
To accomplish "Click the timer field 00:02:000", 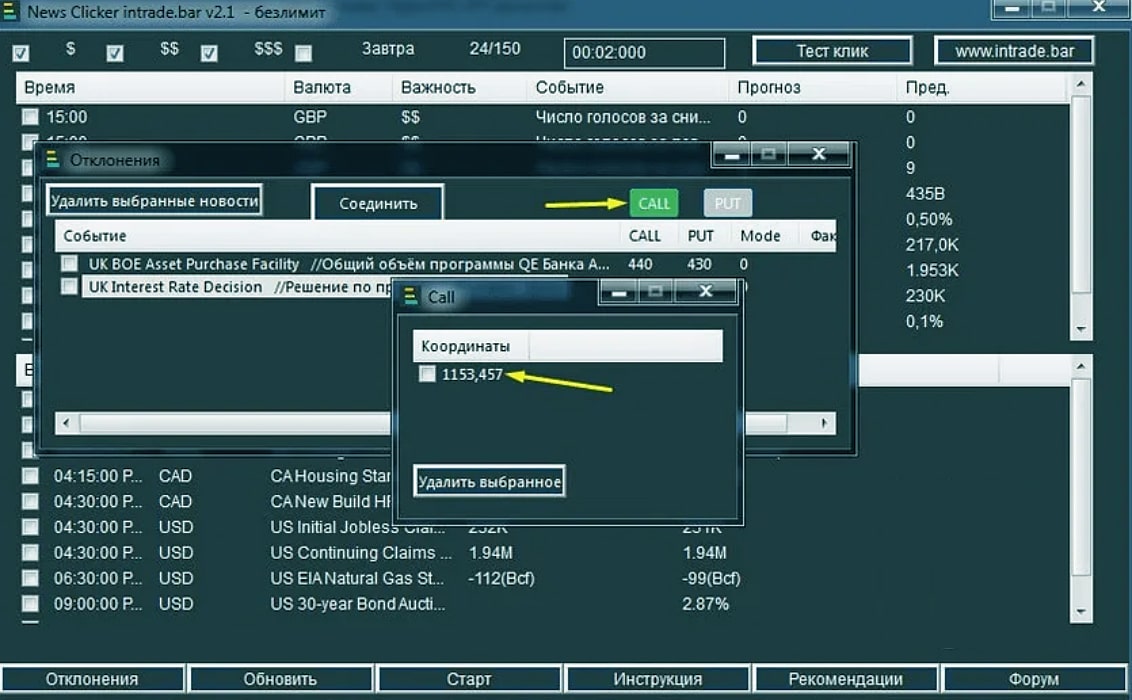I will [644, 53].
